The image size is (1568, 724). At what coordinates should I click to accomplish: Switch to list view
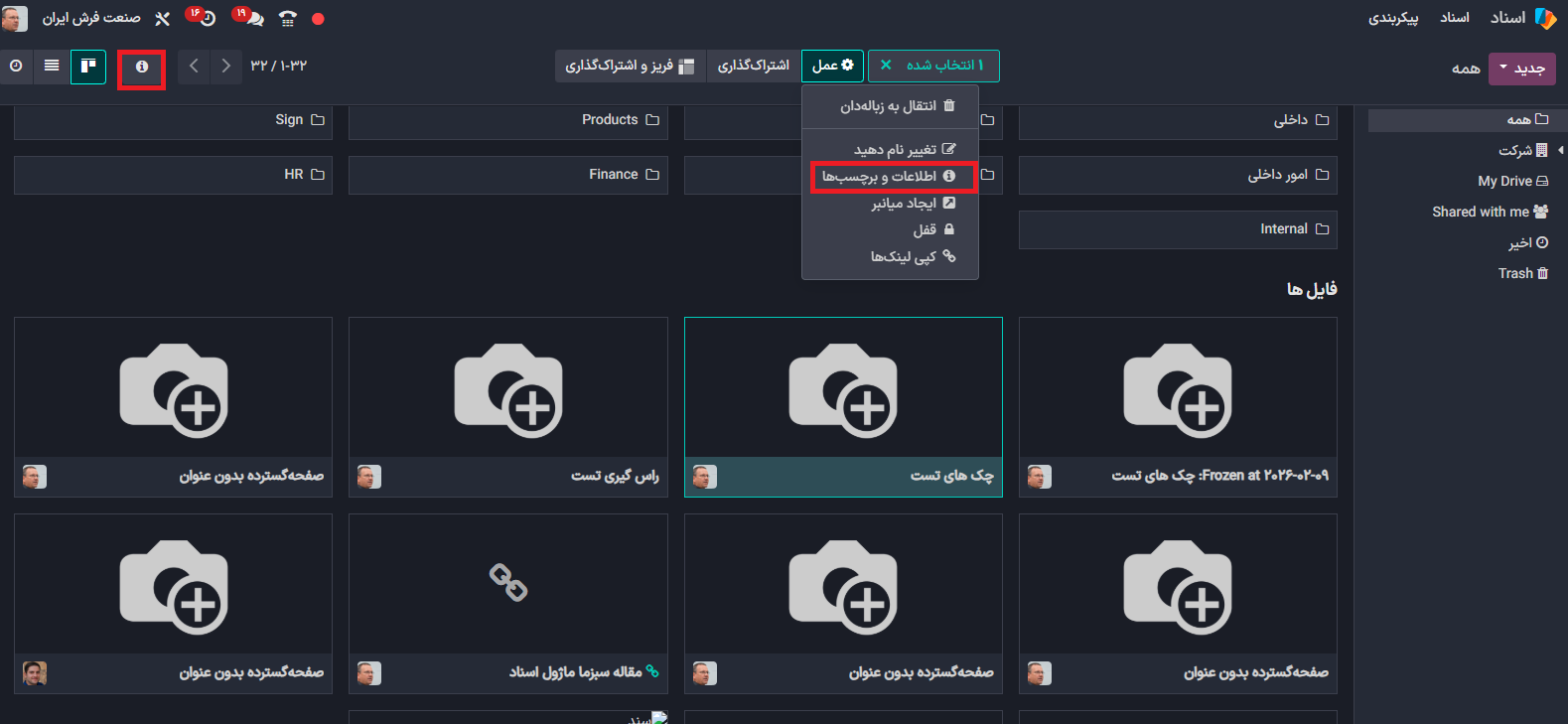pyautogui.click(x=52, y=67)
